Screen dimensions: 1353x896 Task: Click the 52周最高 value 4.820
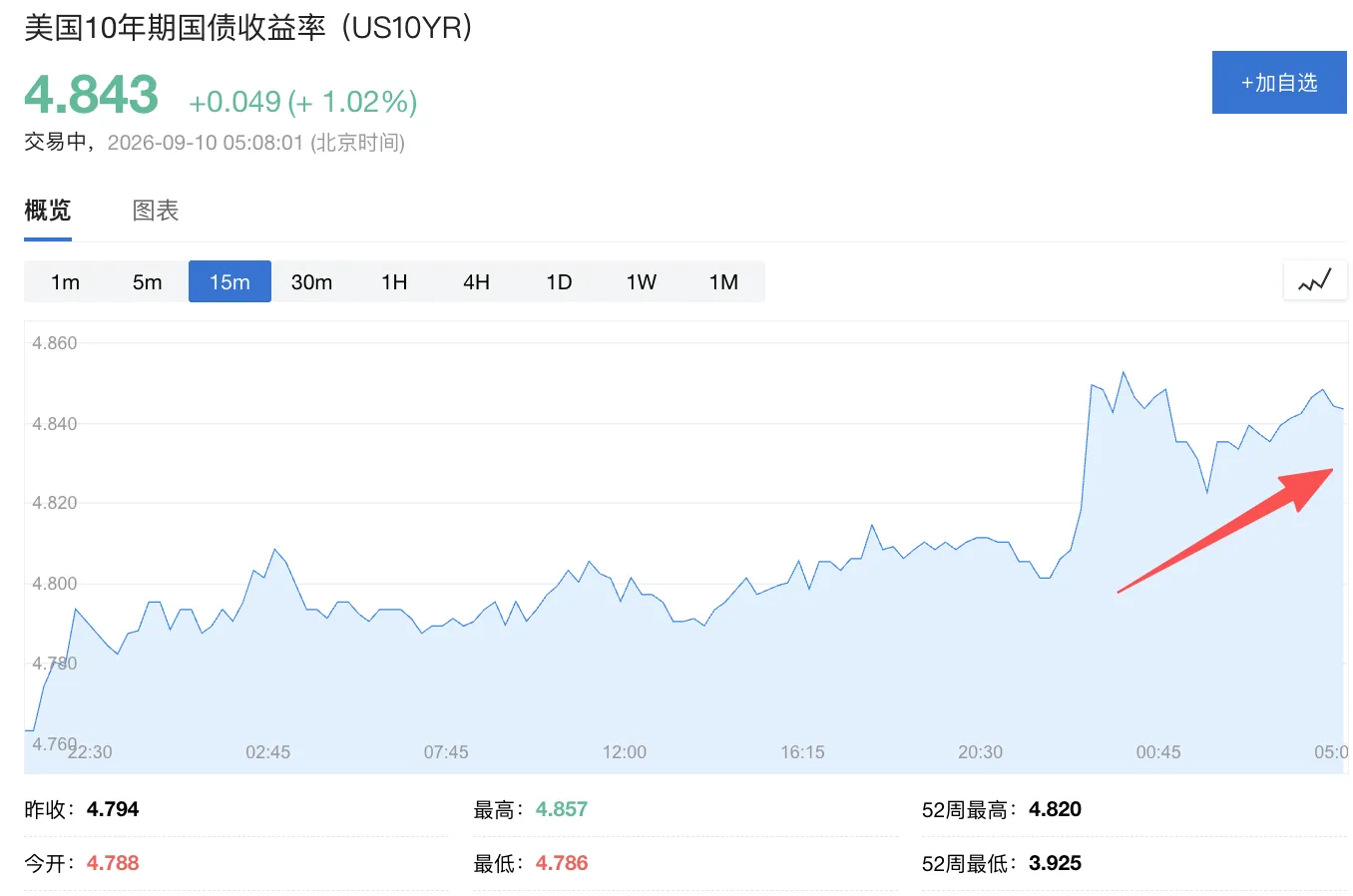[1055, 809]
